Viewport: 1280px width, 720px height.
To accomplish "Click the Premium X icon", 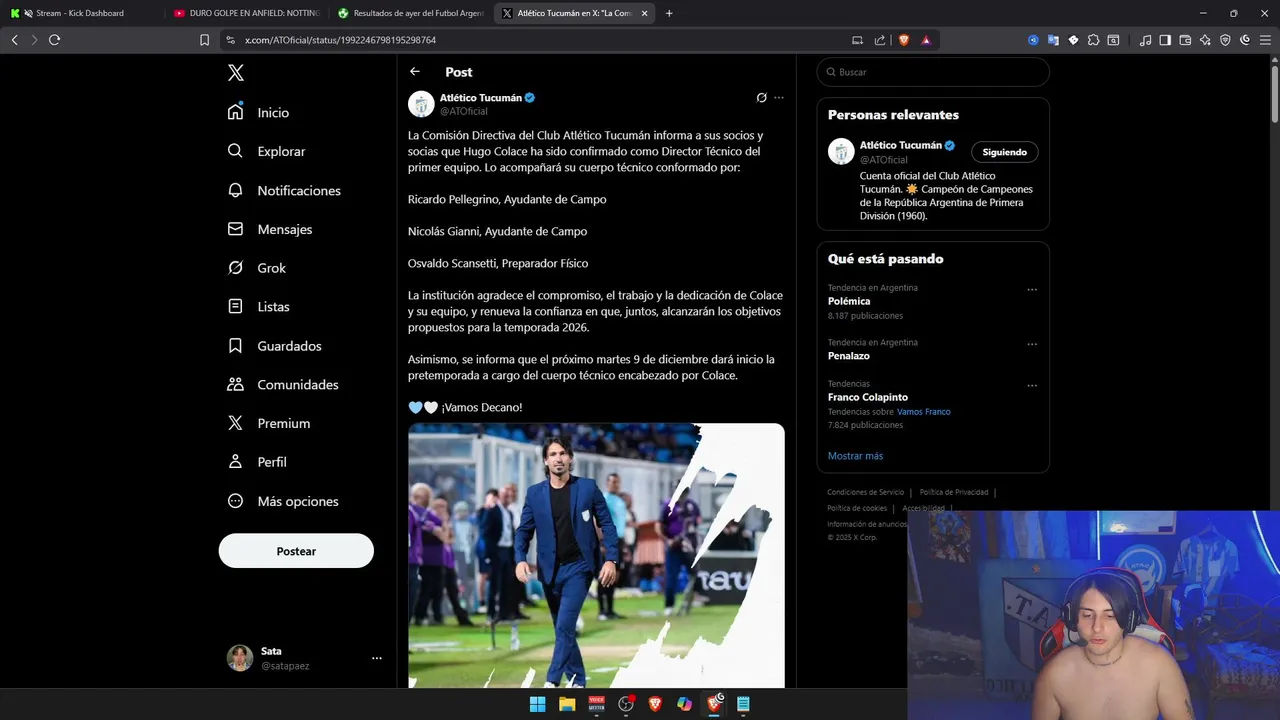I will (235, 423).
